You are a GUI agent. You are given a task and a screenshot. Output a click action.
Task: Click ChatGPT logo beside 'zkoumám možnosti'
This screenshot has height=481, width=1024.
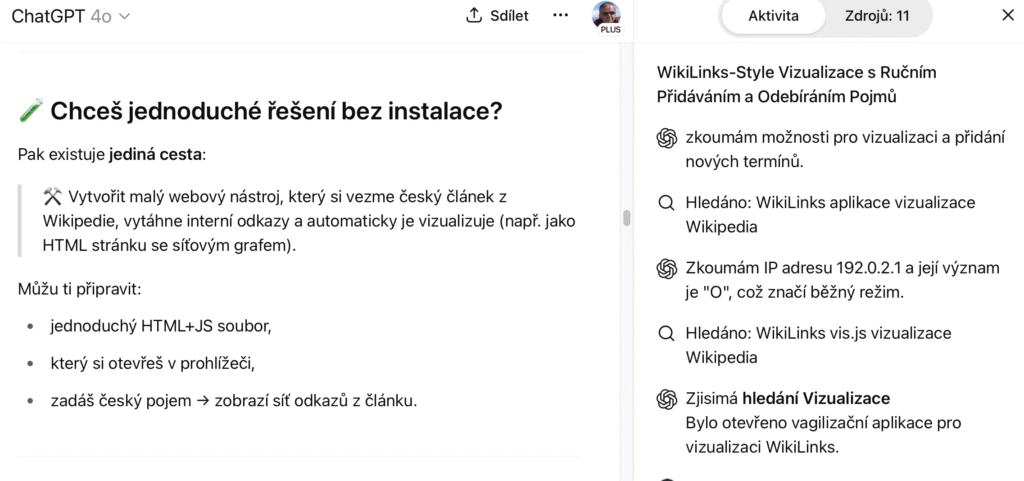point(666,138)
